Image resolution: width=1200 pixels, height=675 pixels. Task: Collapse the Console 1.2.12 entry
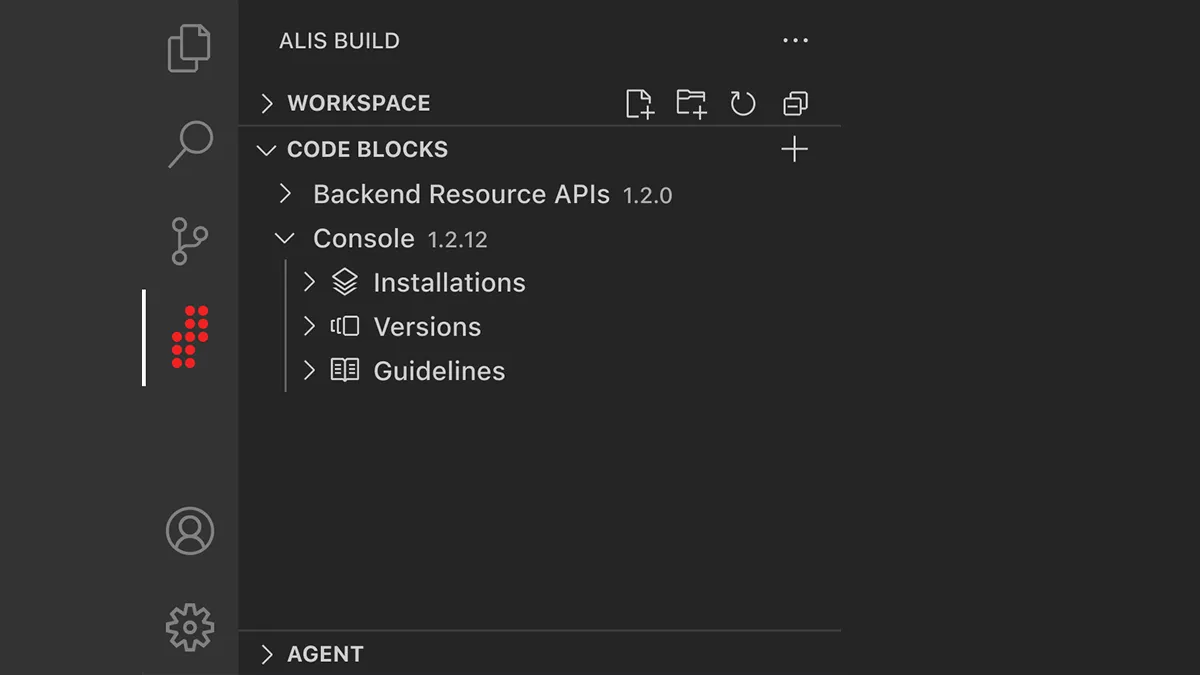click(x=285, y=238)
